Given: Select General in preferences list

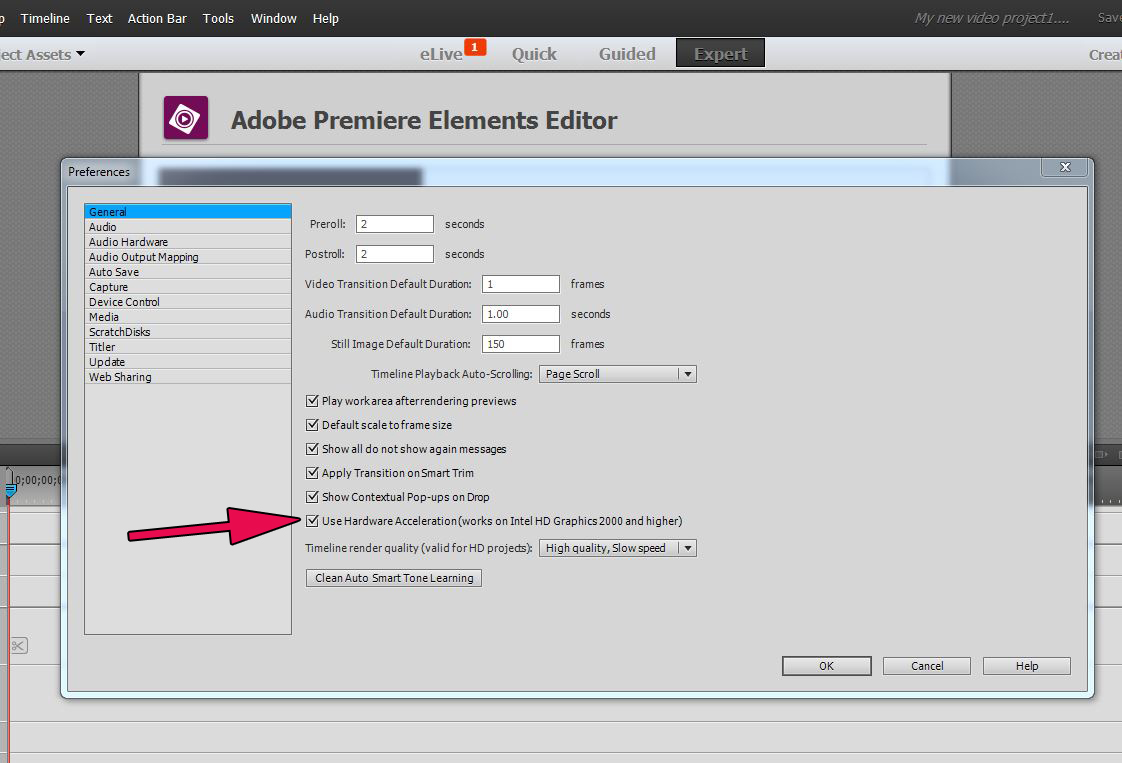Looking at the screenshot, I should 187,212.
